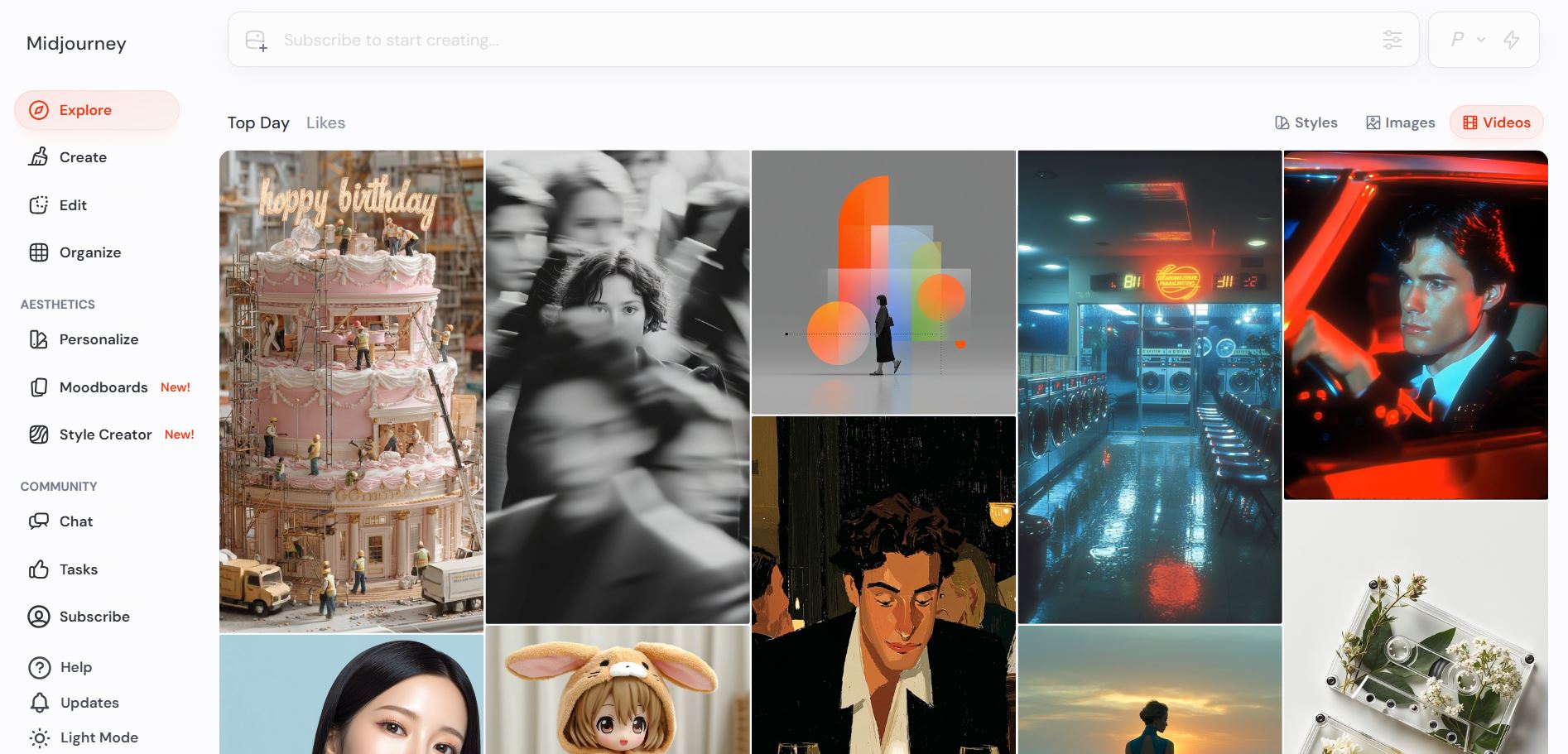Click the Explore compass icon
Image resolution: width=1568 pixels, height=754 pixels.
click(x=39, y=110)
